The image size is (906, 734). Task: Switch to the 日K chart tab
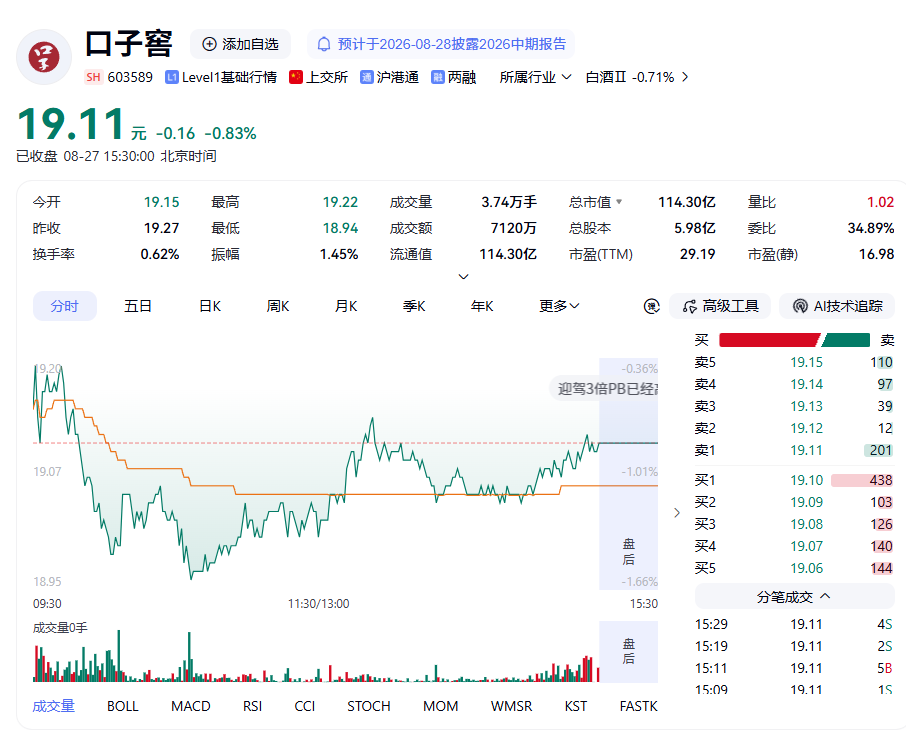210,306
